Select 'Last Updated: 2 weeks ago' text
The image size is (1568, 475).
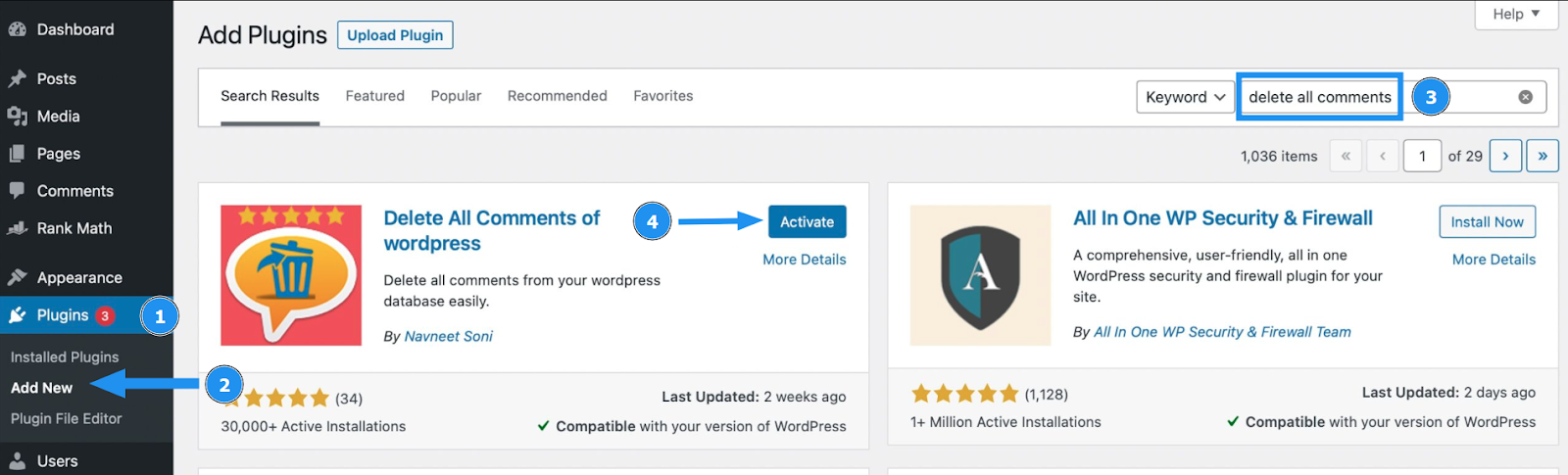pos(754,397)
